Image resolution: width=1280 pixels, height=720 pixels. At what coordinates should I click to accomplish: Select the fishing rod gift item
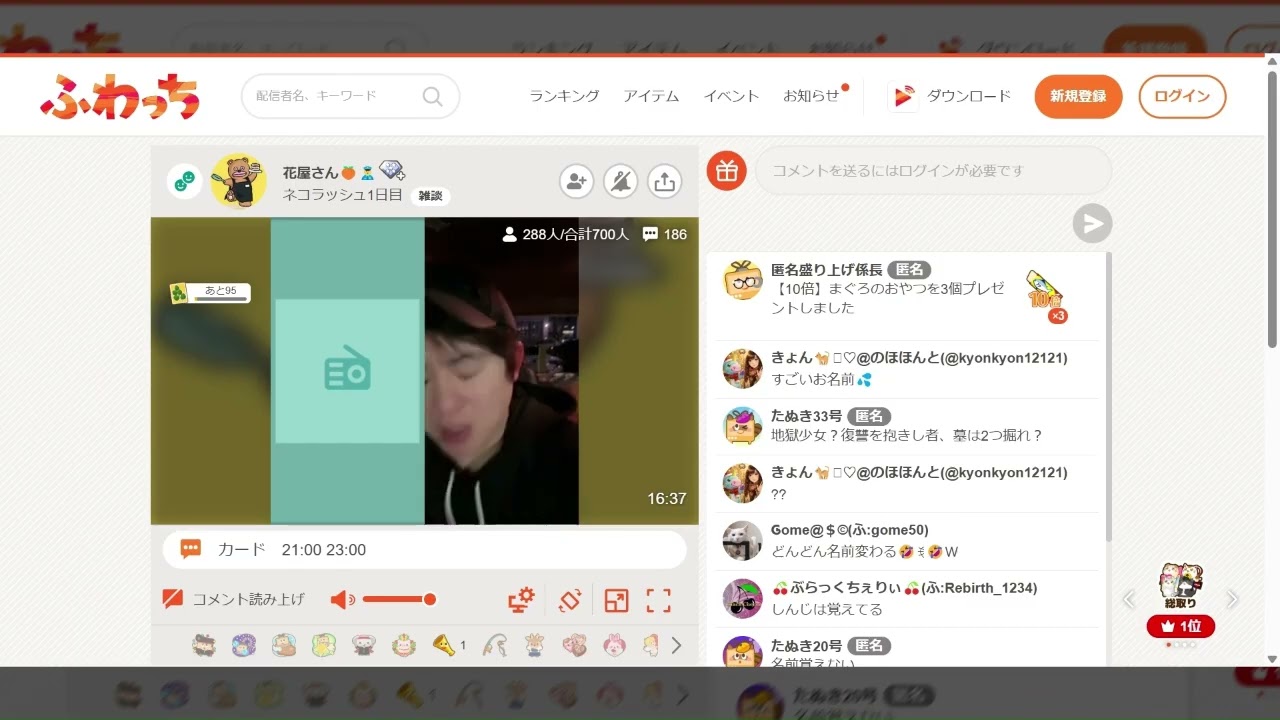pyautogui.click(x=496, y=645)
